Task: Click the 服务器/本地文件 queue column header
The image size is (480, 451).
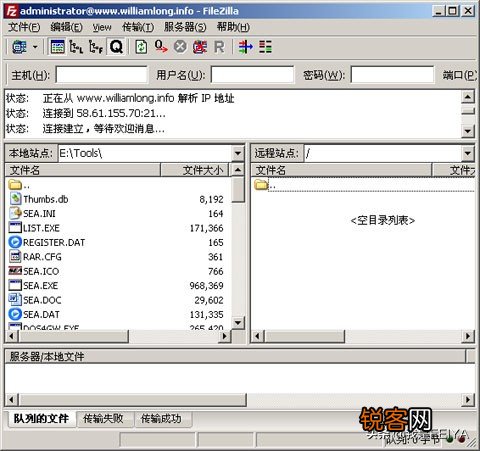Action: [235, 357]
